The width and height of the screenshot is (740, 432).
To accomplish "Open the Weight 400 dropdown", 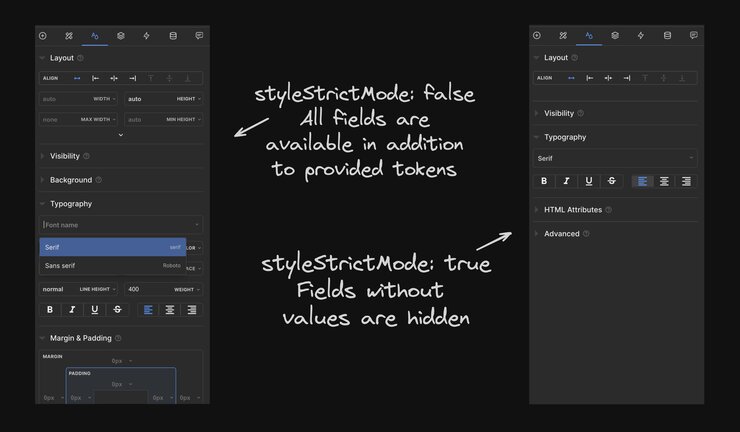I will click(162, 289).
